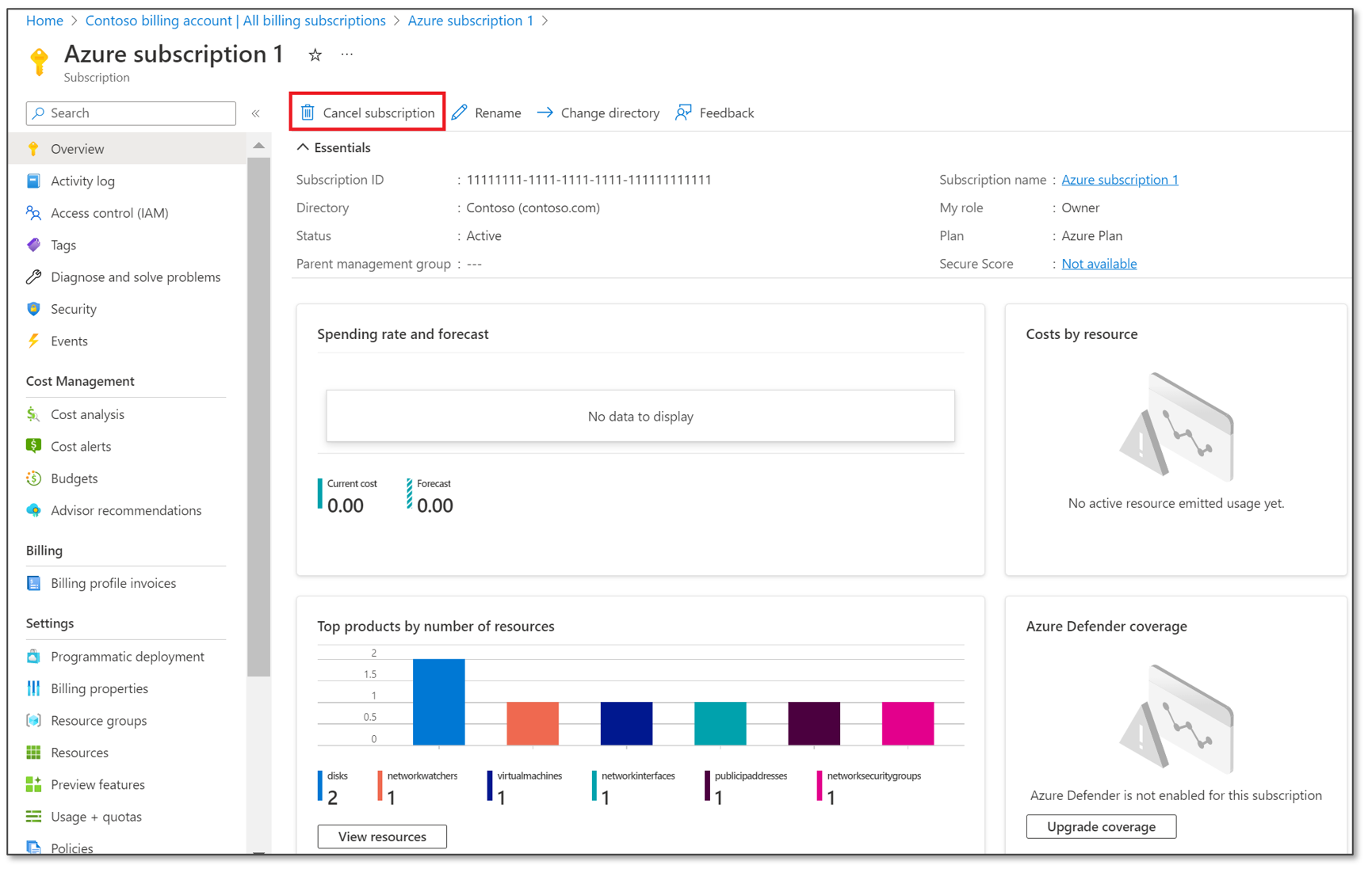Click the pink networksecuritygroups bar
Image resolution: width=1372 pixels, height=869 pixels.
coord(908,723)
